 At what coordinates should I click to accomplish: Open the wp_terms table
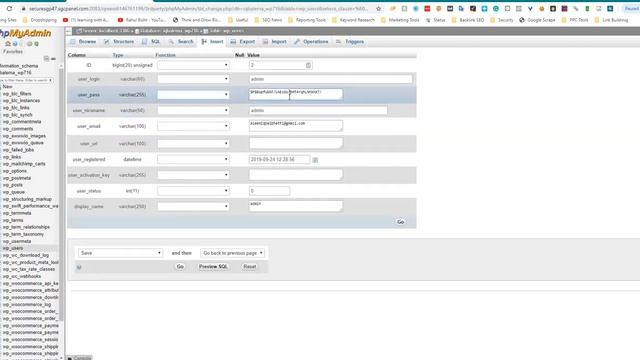pos(13,220)
